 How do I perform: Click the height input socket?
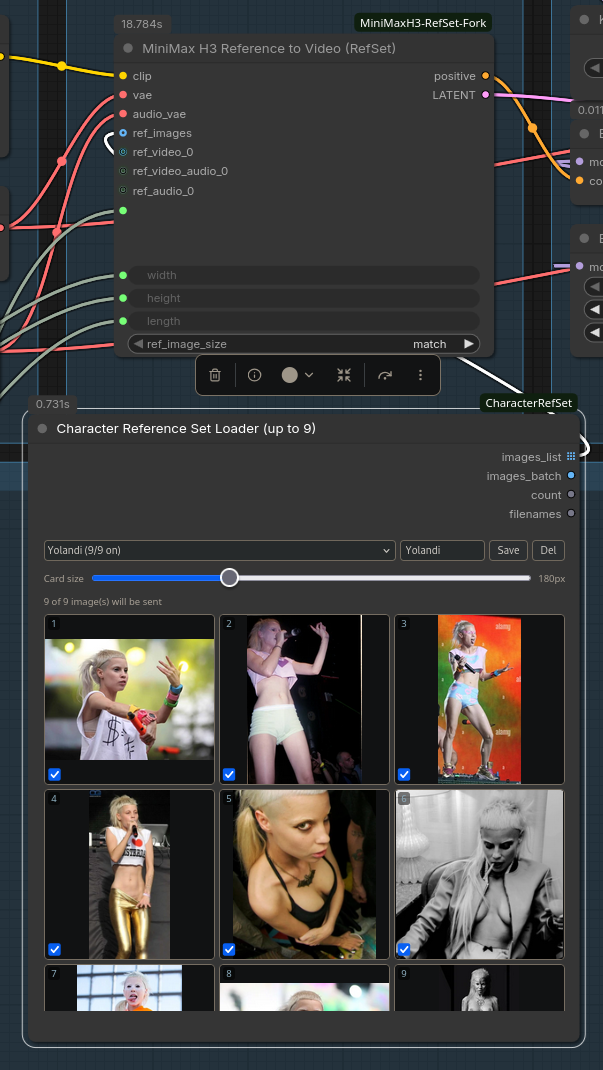tap(123, 298)
